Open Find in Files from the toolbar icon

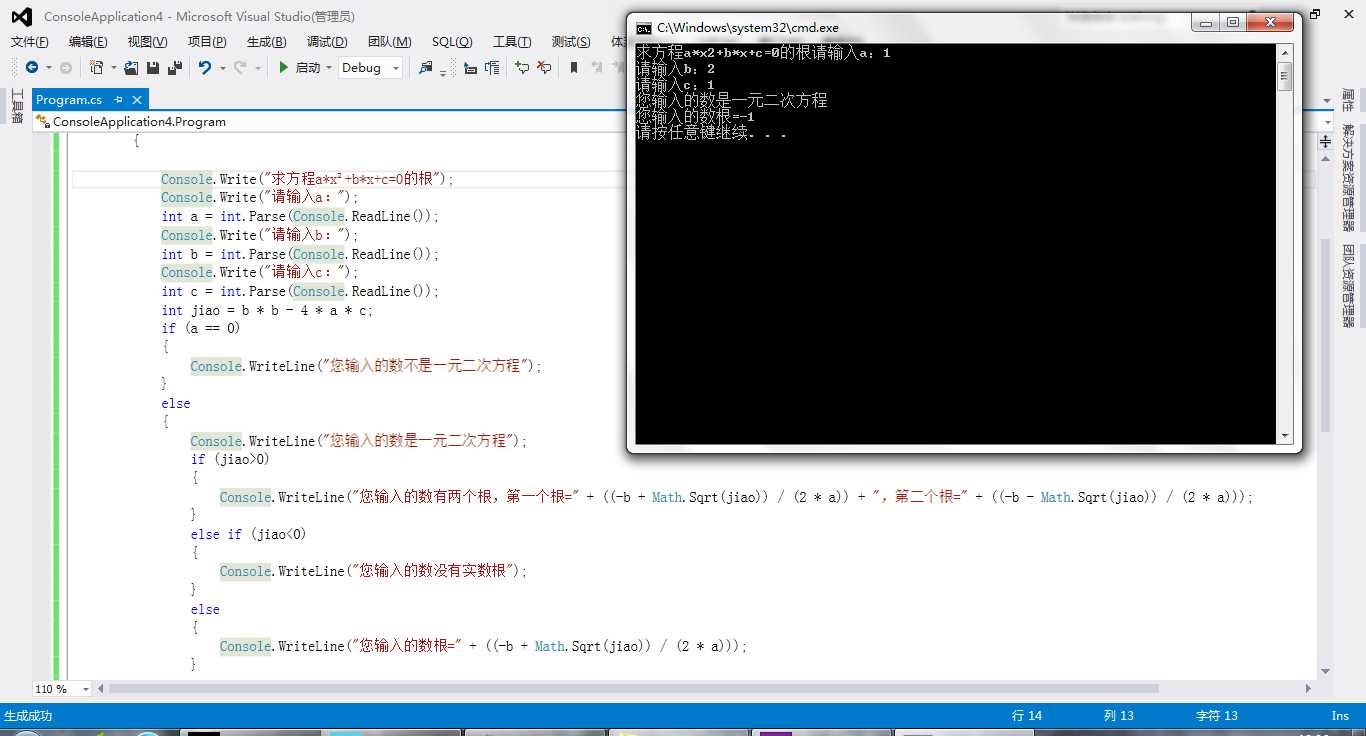426,67
